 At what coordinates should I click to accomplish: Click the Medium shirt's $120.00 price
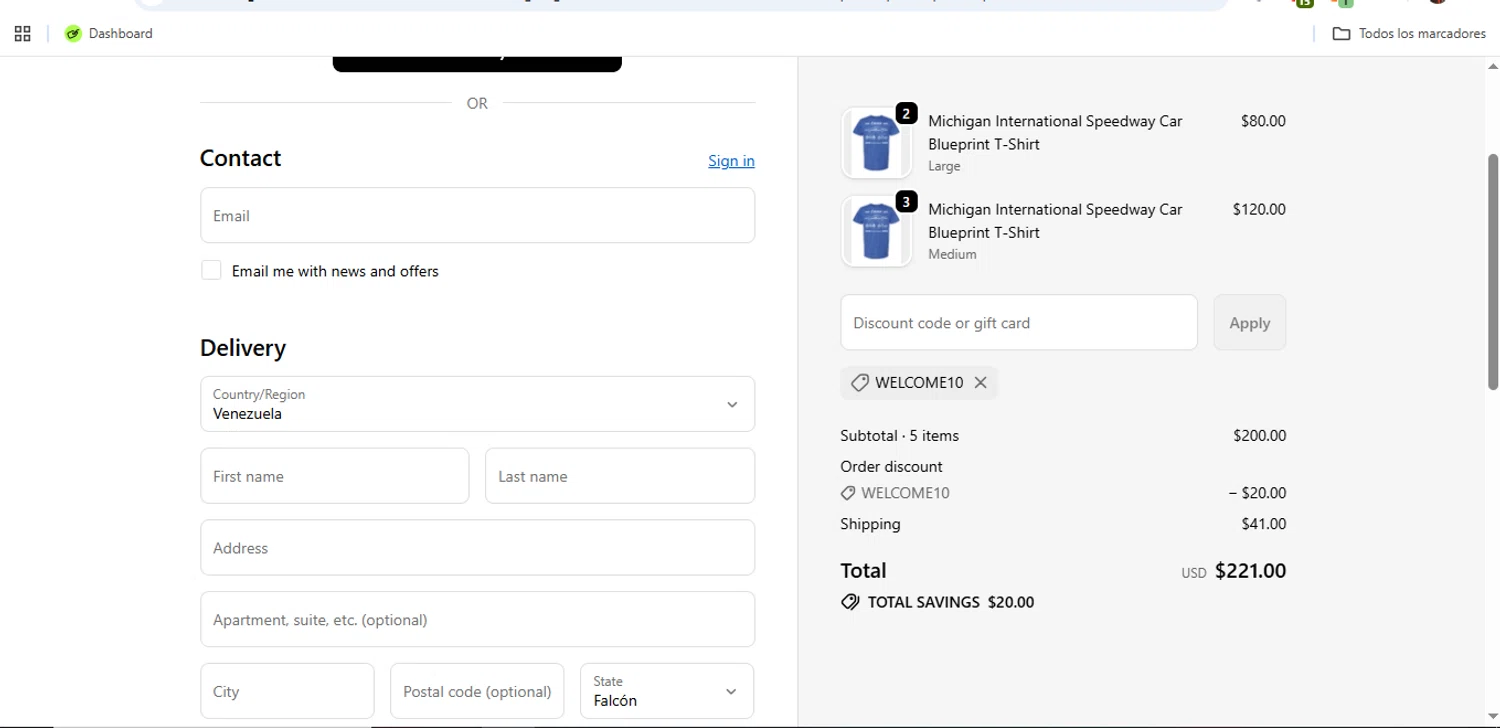(1259, 209)
